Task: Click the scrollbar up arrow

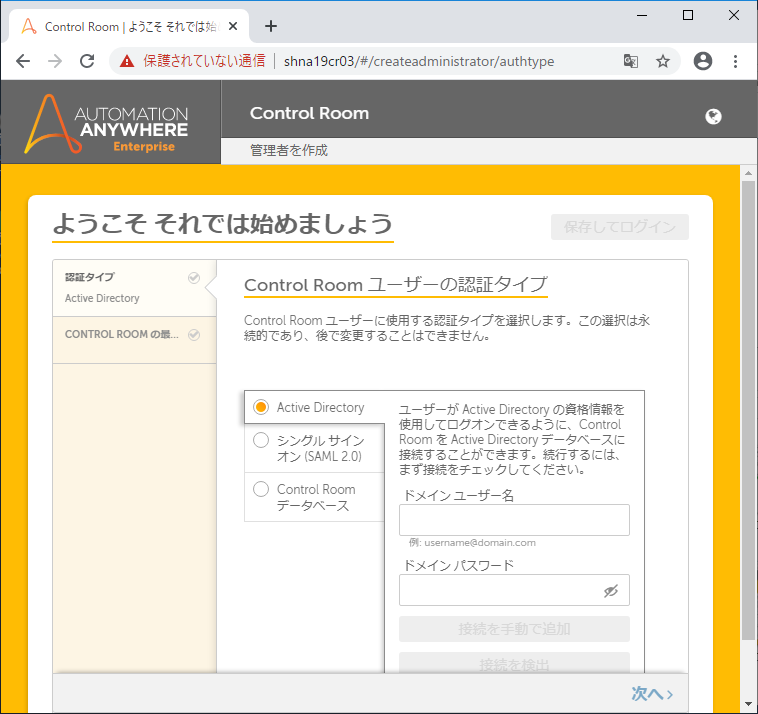Action: coord(748,173)
